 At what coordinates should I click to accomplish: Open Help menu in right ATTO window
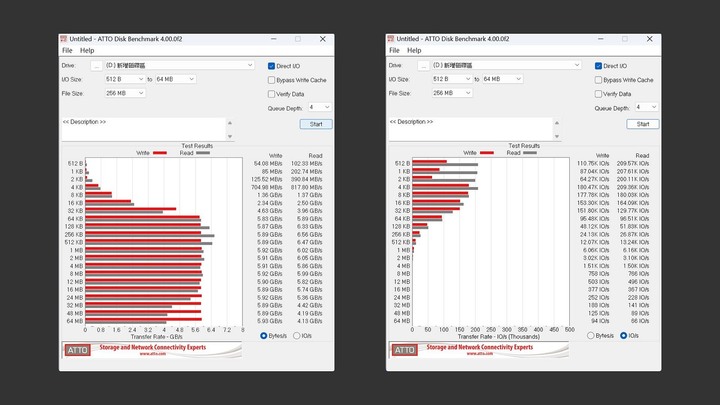tap(414, 51)
